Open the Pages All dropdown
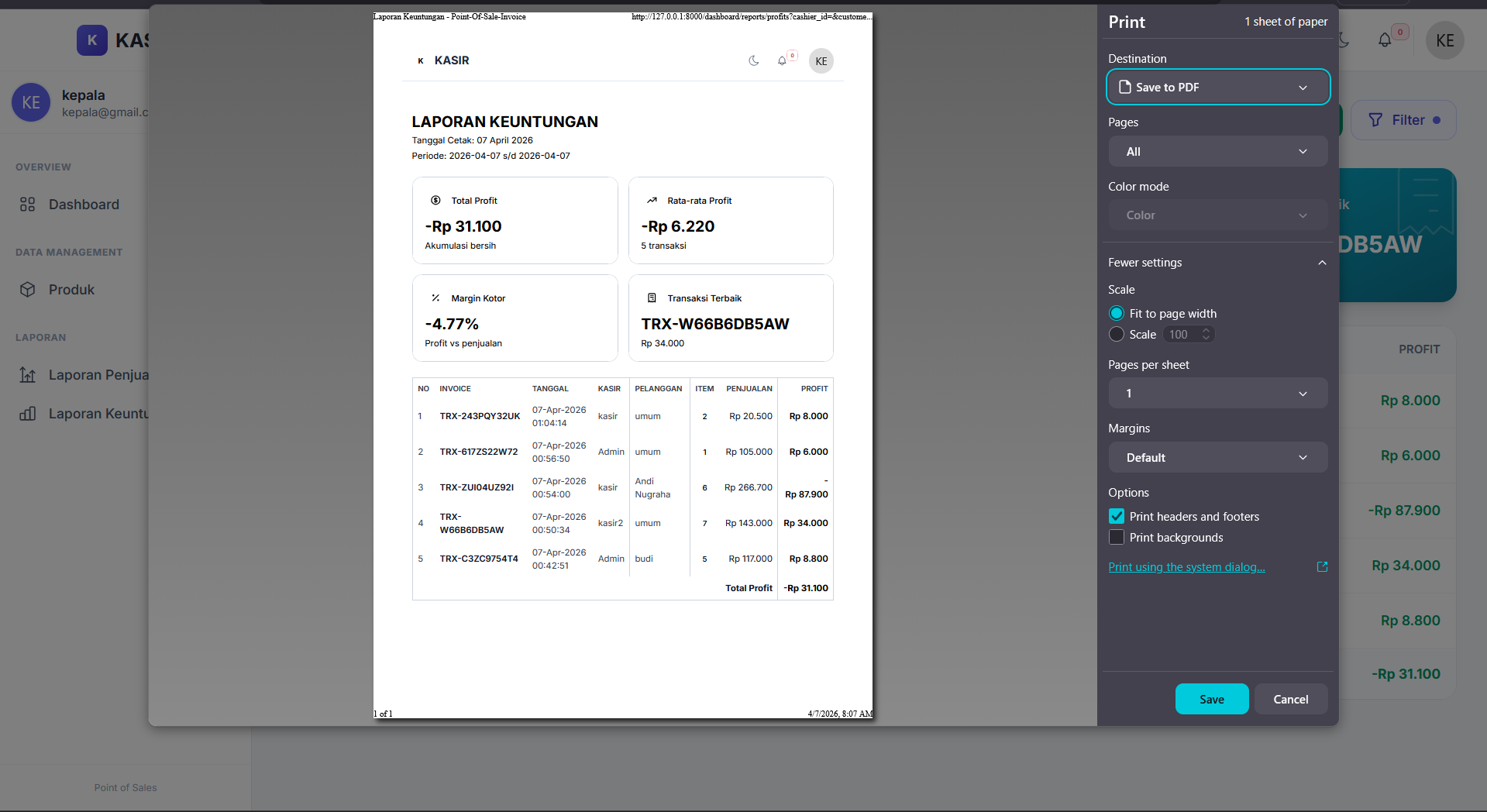Screen dimensions: 1487x812 [x=1218, y=151]
